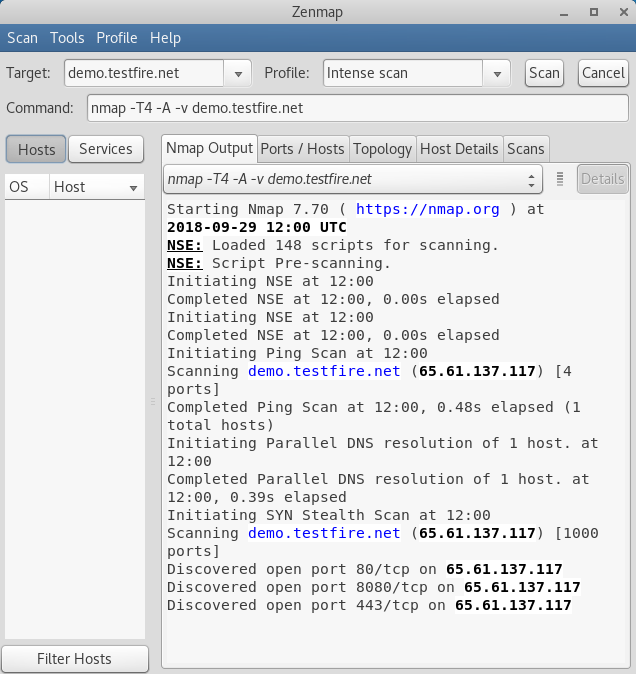The image size is (636, 674).
Task: Switch to Nmap Output tab
Action: (209, 148)
